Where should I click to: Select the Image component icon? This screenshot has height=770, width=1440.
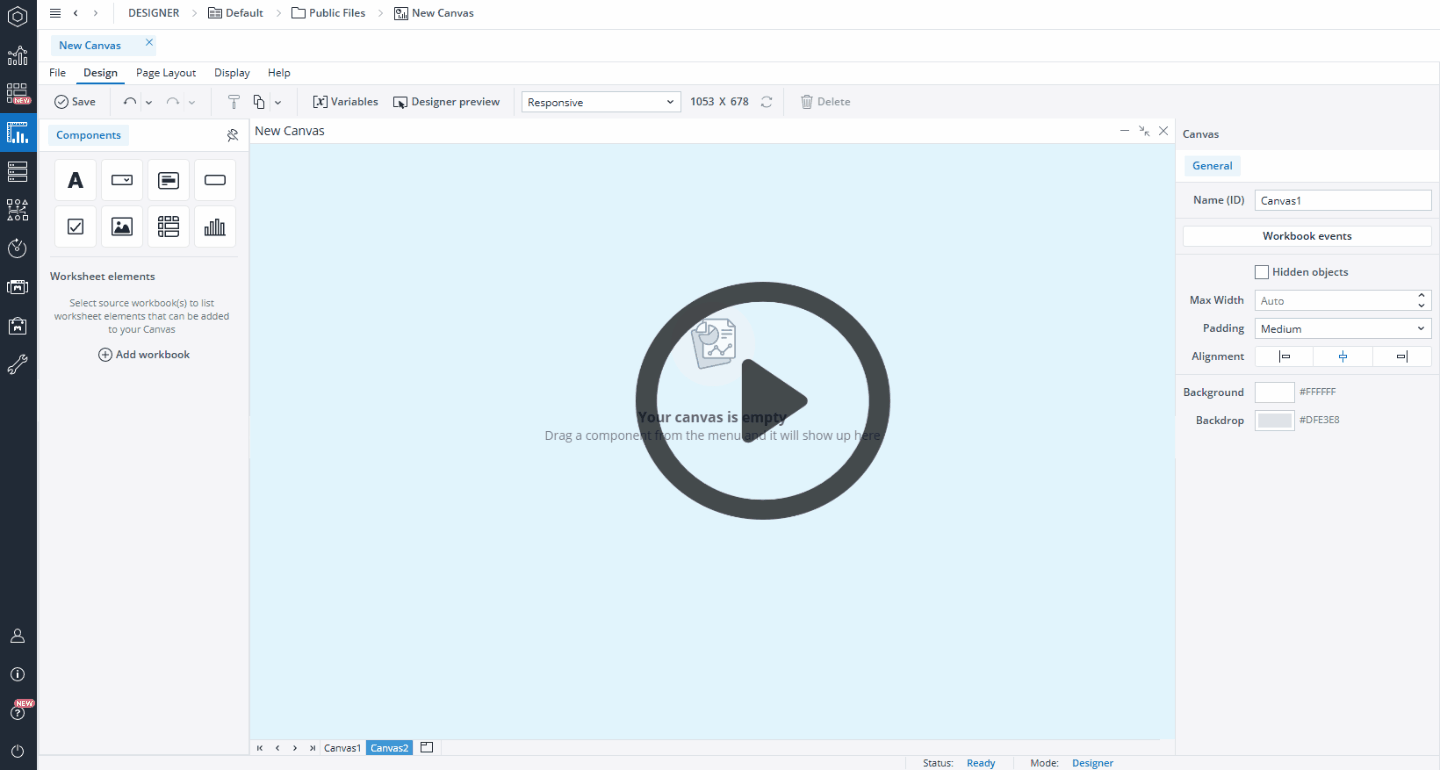122,227
